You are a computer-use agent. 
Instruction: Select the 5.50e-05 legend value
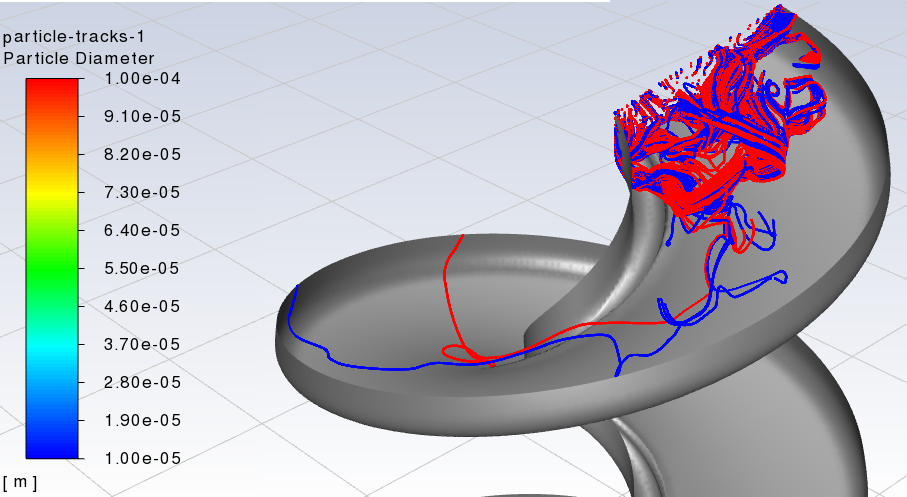click(x=142, y=268)
